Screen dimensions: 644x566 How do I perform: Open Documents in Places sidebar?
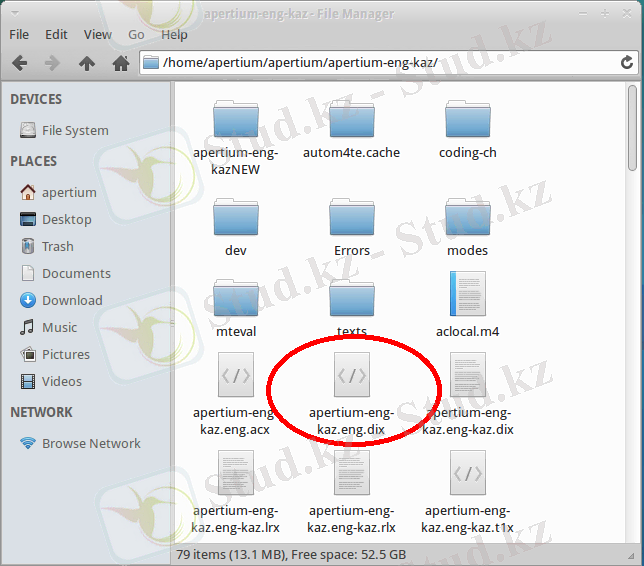(66, 274)
